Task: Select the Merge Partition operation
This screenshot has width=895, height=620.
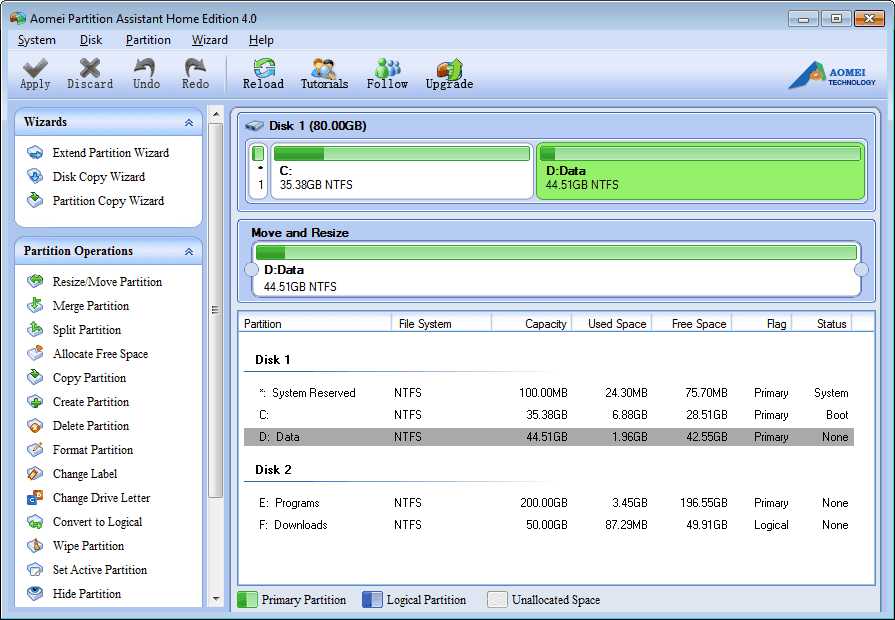Action: click(x=90, y=306)
